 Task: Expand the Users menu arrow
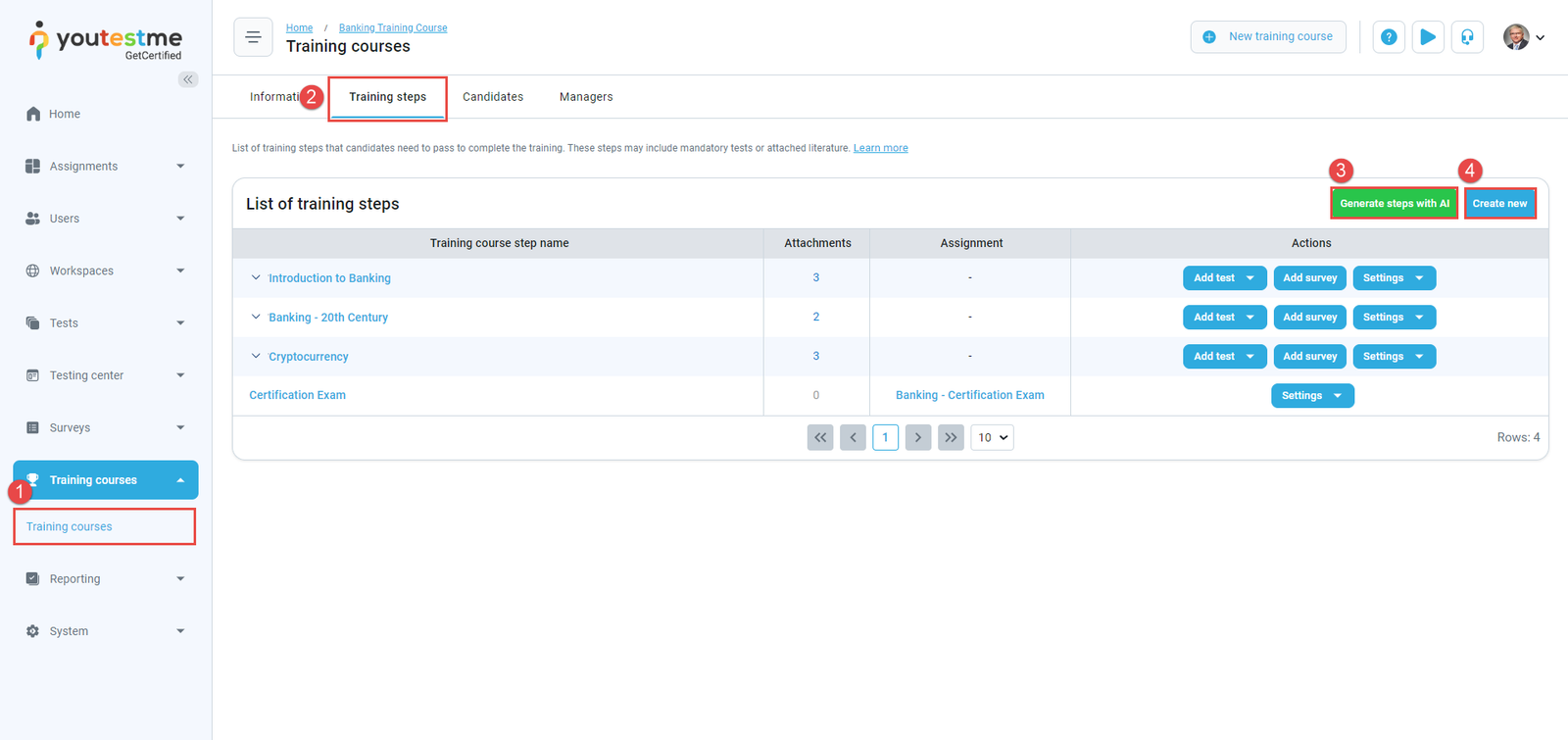coord(180,219)
